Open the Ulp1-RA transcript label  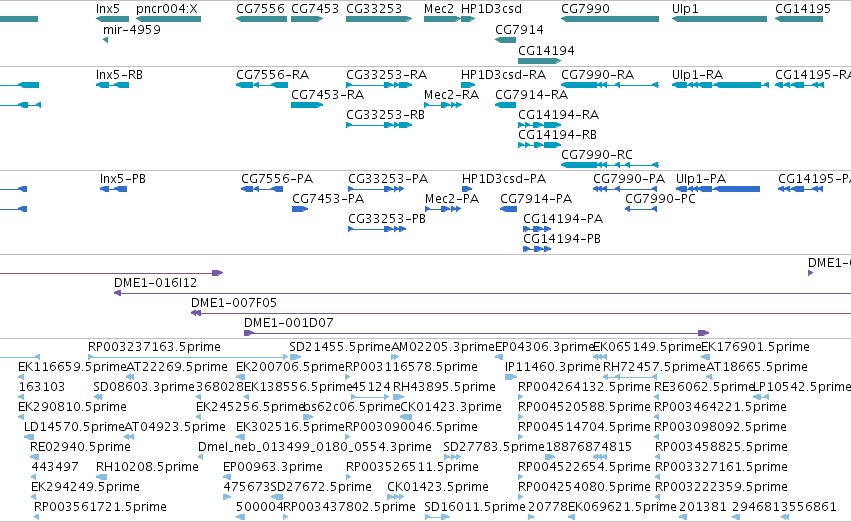[x=697, y=74]
